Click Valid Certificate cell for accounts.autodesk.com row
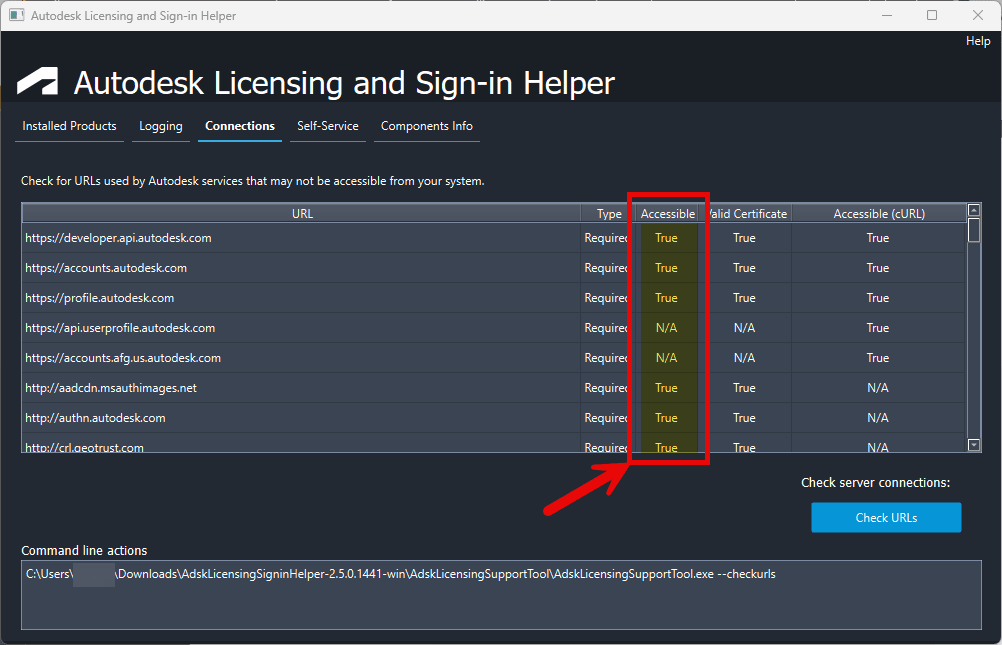This screenshot has height=645, width=1002. click(744, 268)
